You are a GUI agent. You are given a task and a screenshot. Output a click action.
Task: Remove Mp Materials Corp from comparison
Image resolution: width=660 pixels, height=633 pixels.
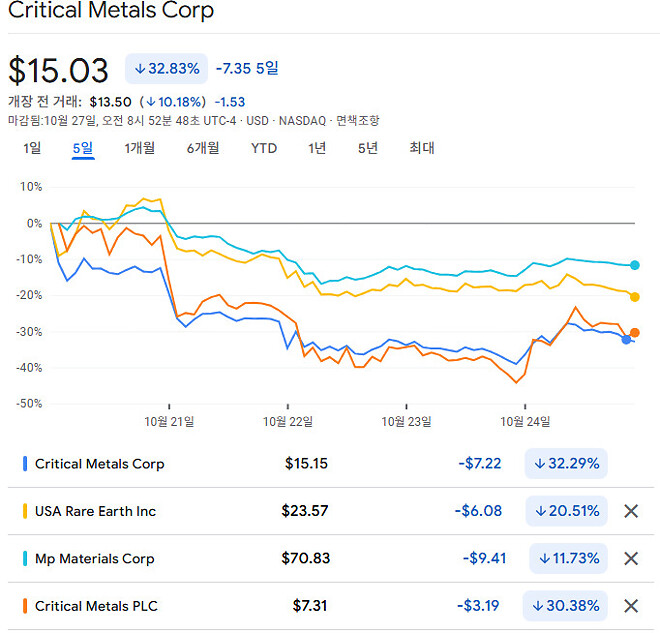[x=631, y=558]
